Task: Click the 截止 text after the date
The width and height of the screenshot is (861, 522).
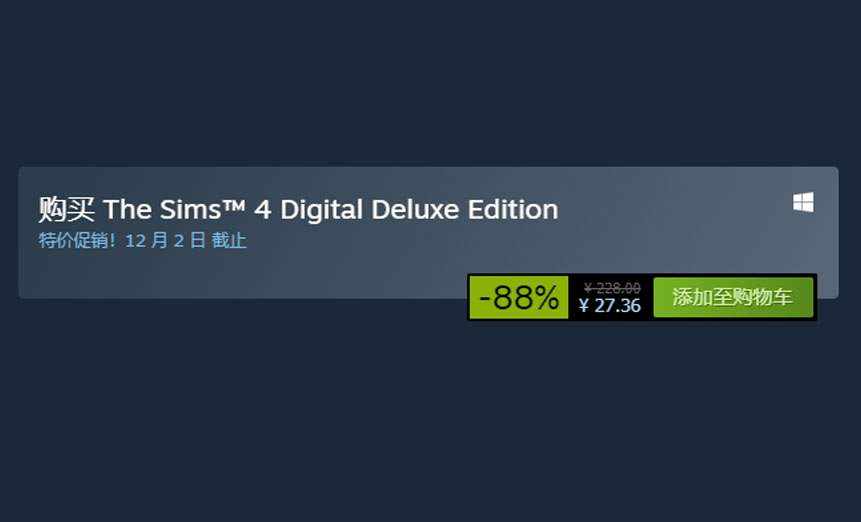Action: tap(229, 240)
